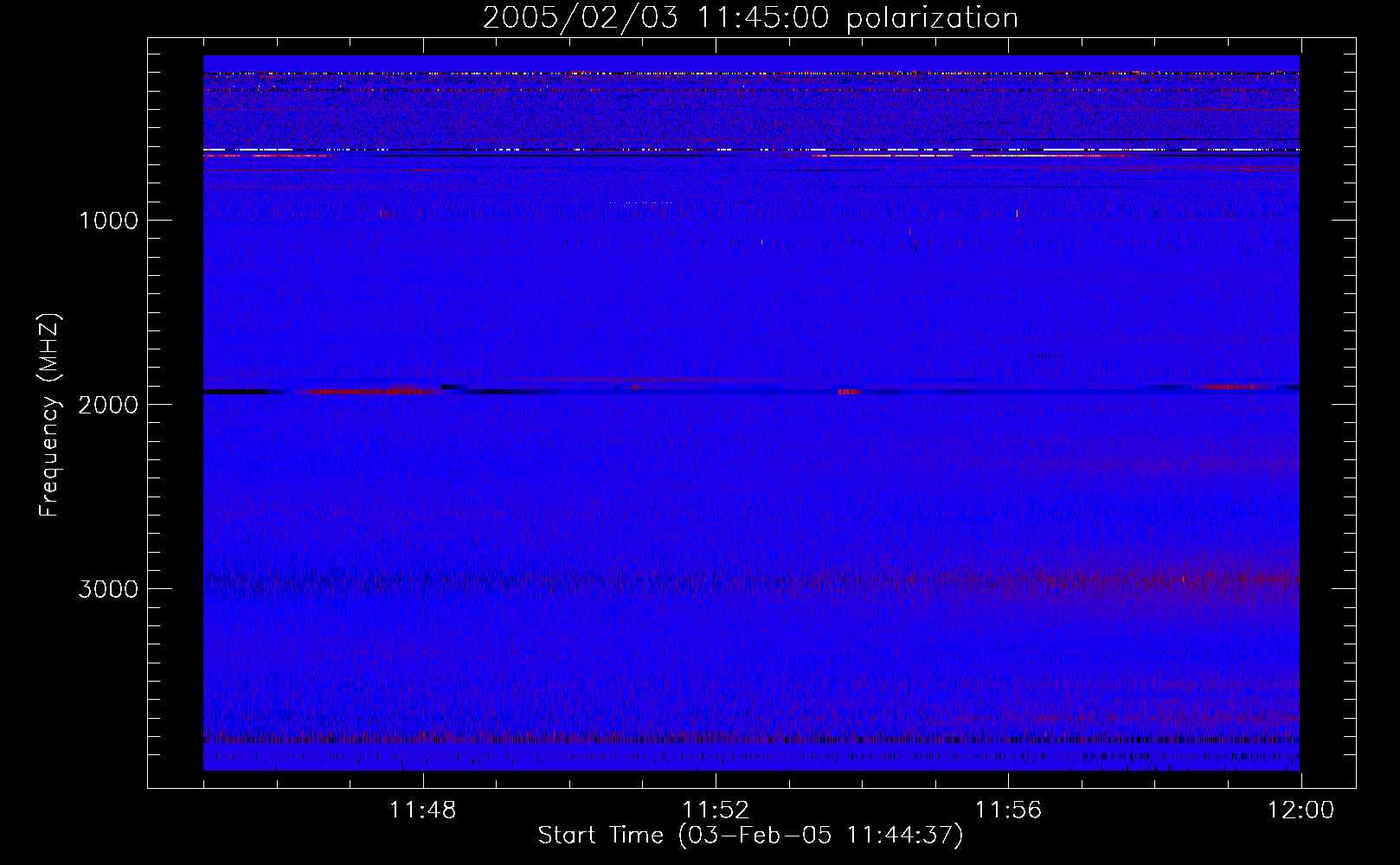Click the 12:00 time axis label
Screen dimensions: 1400x865
(x=1300, y=811)
